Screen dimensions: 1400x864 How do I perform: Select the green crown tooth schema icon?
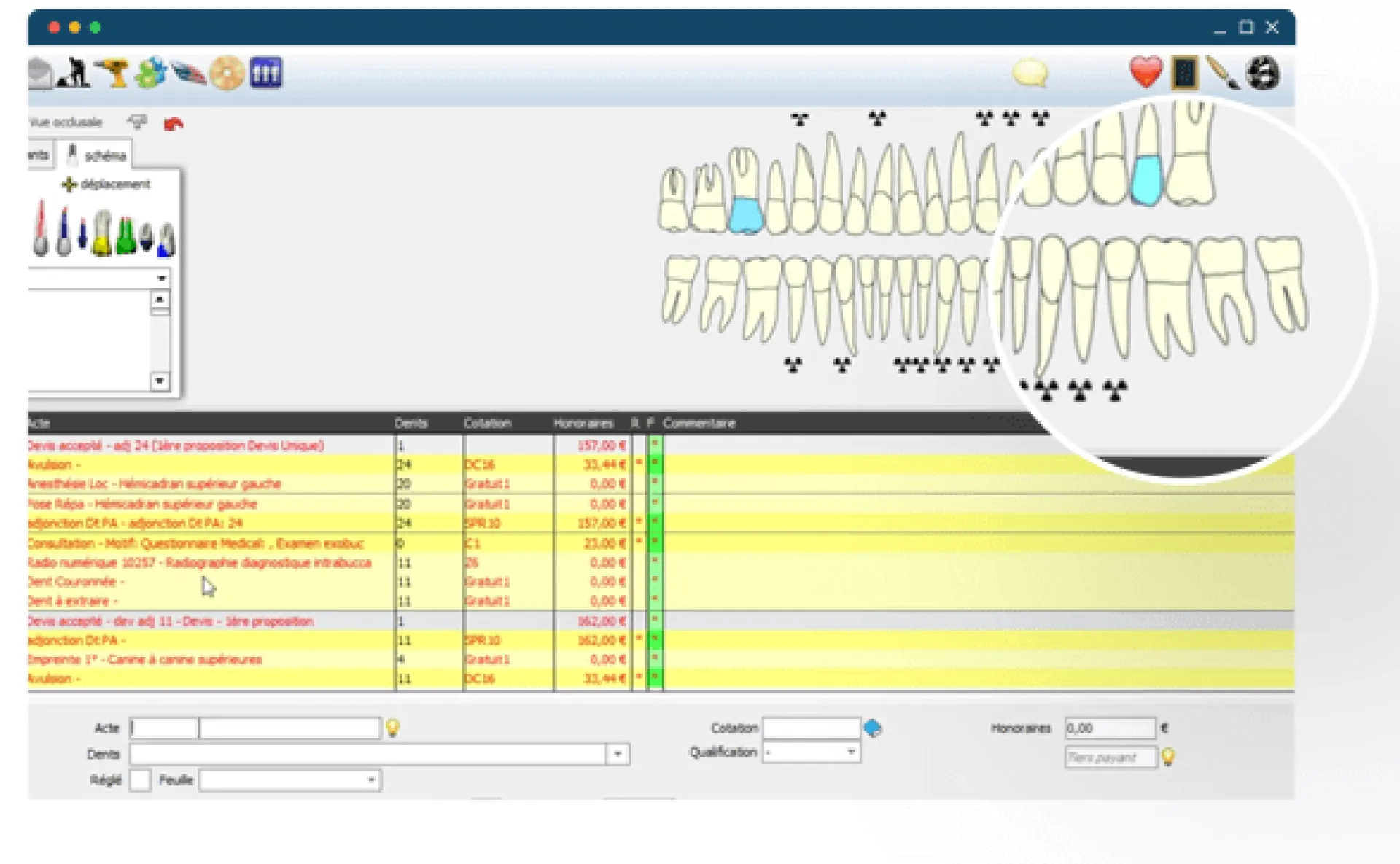(125, 236)
